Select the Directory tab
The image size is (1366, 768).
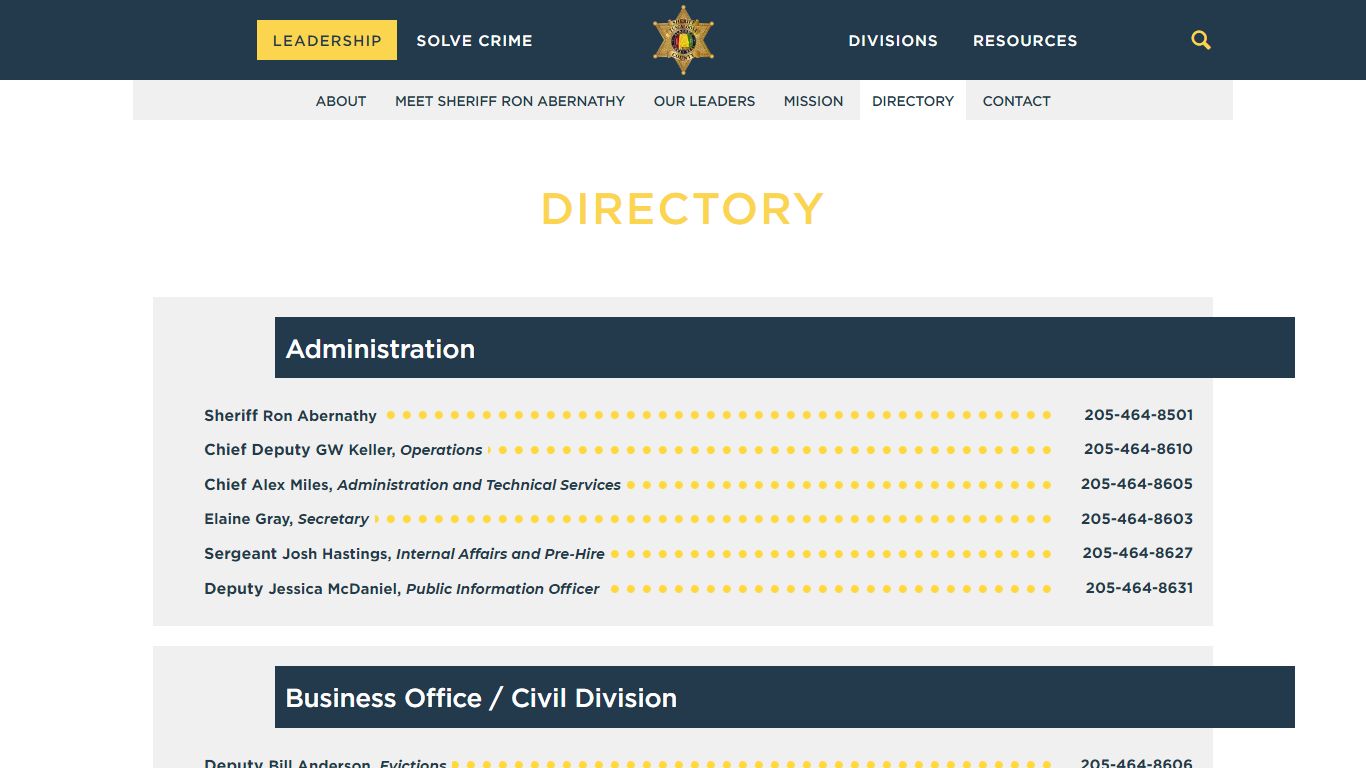[913, 101]
